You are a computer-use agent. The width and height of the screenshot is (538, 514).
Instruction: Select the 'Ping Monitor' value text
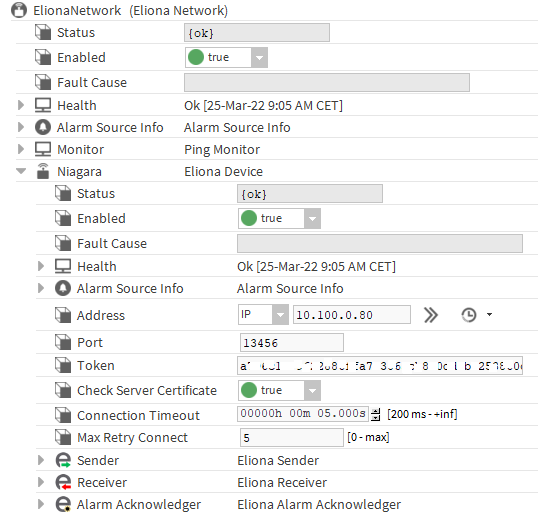coord(222,150)
